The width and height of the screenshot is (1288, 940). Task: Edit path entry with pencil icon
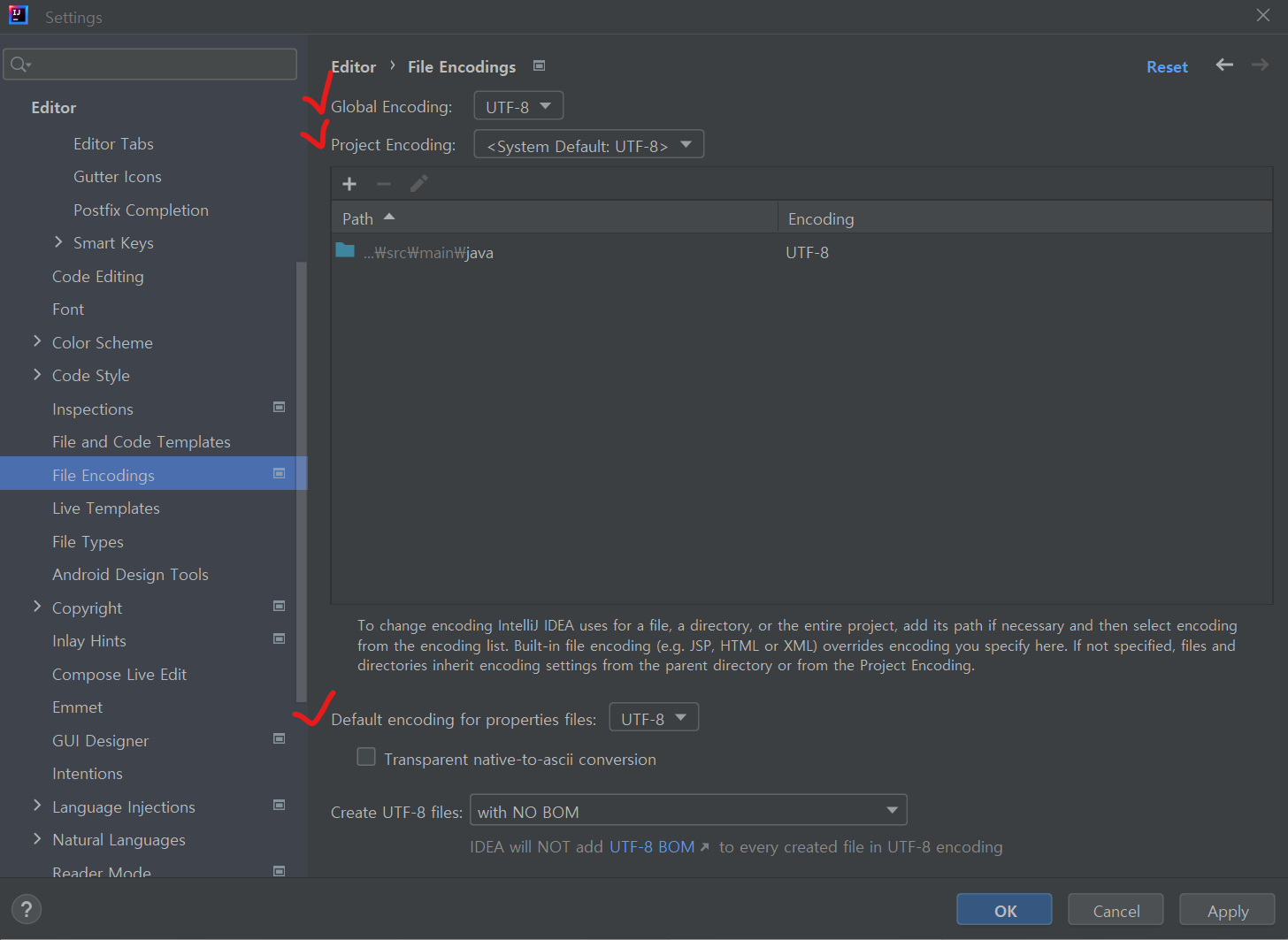[418, 184]
